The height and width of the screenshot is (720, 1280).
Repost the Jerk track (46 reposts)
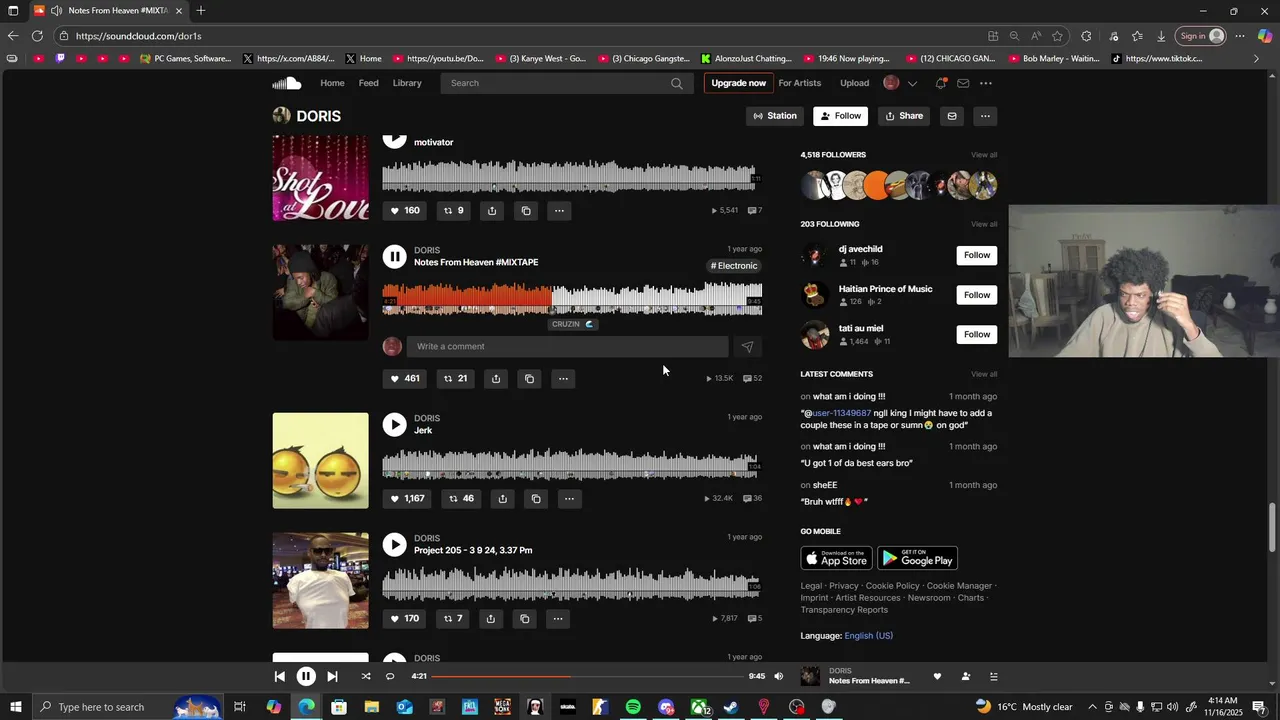(x=461, y=498)
